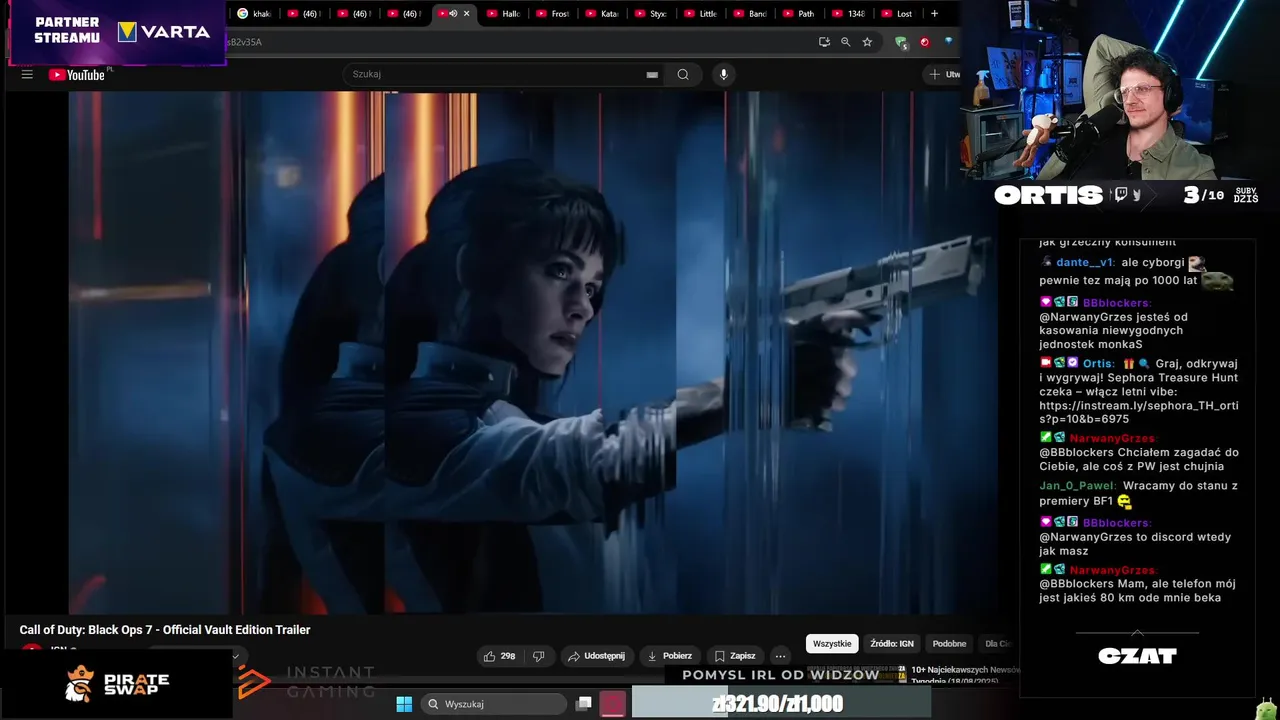This screenshot has width=1280, height=720.
Task: Open the three-dot more actions menu
Action: [x=780, y=656]
